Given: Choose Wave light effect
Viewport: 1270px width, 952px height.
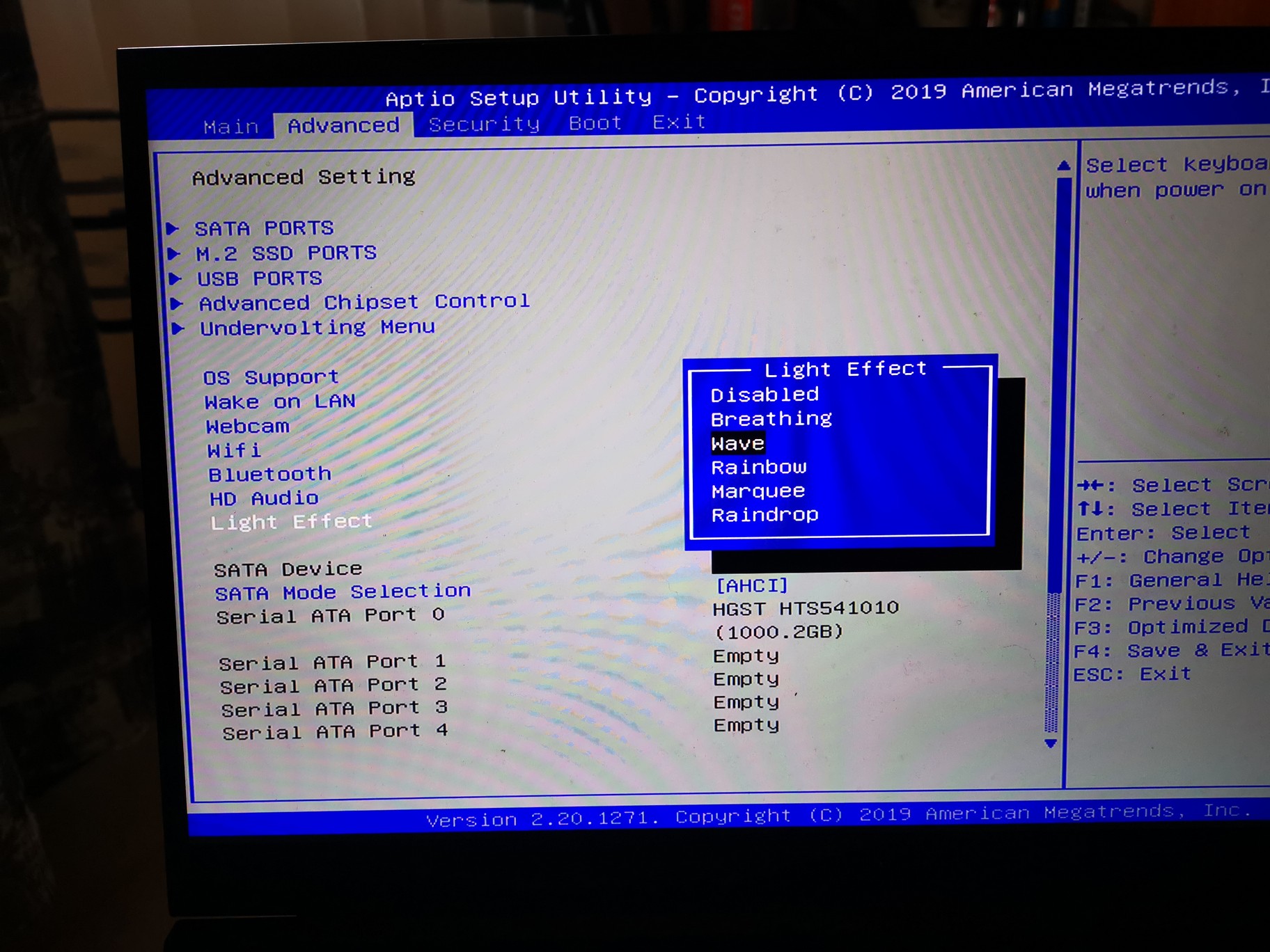Looking at the screenshot, I should pyautogui.click(x=738, y=443).
